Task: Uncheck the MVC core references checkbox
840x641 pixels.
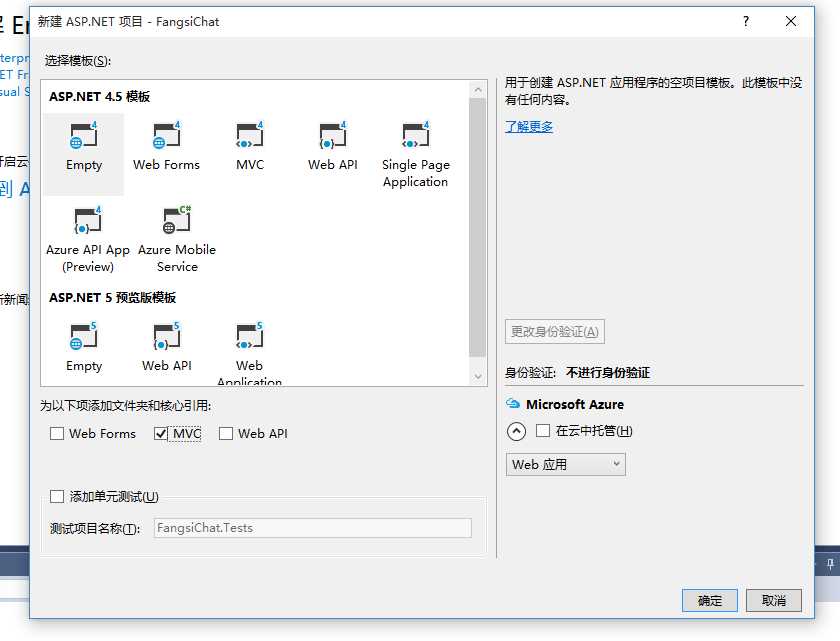Action: (161, 433)
